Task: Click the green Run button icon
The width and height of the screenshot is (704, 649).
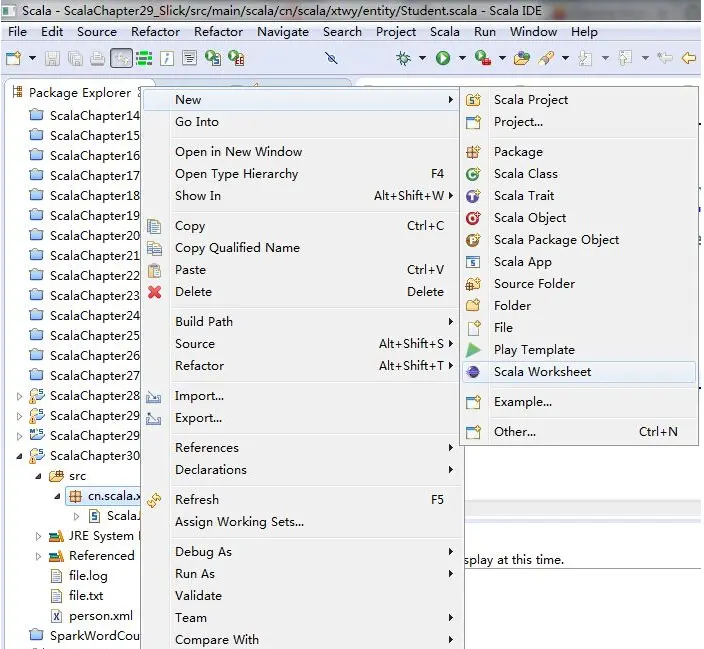Action: point(443,58)
